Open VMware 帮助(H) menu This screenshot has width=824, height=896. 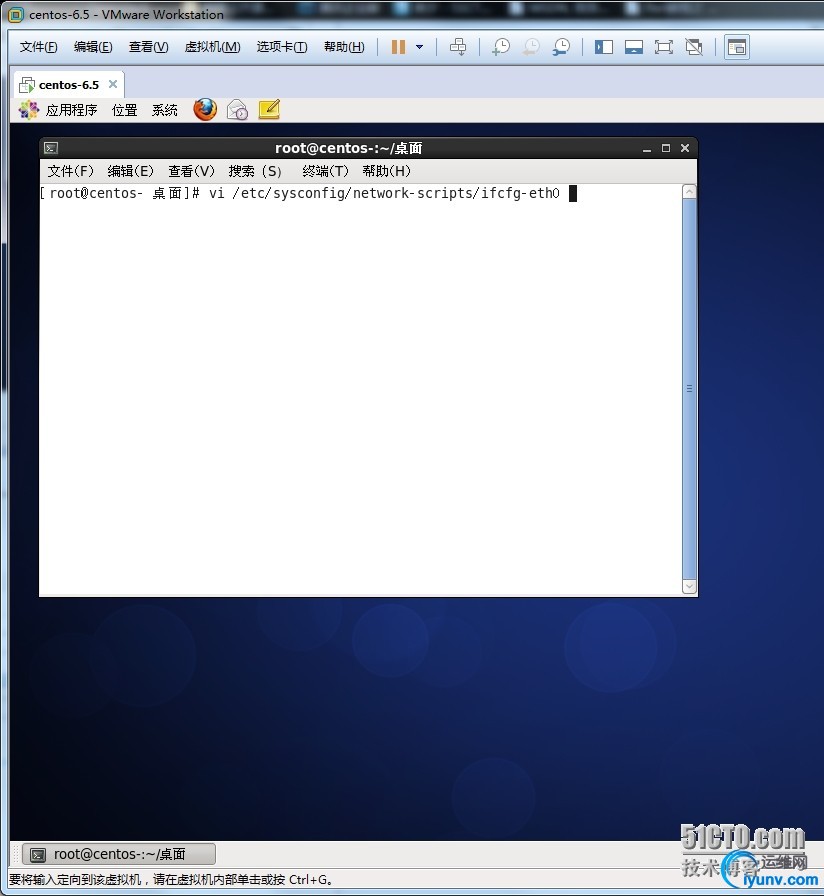(344, 47)
